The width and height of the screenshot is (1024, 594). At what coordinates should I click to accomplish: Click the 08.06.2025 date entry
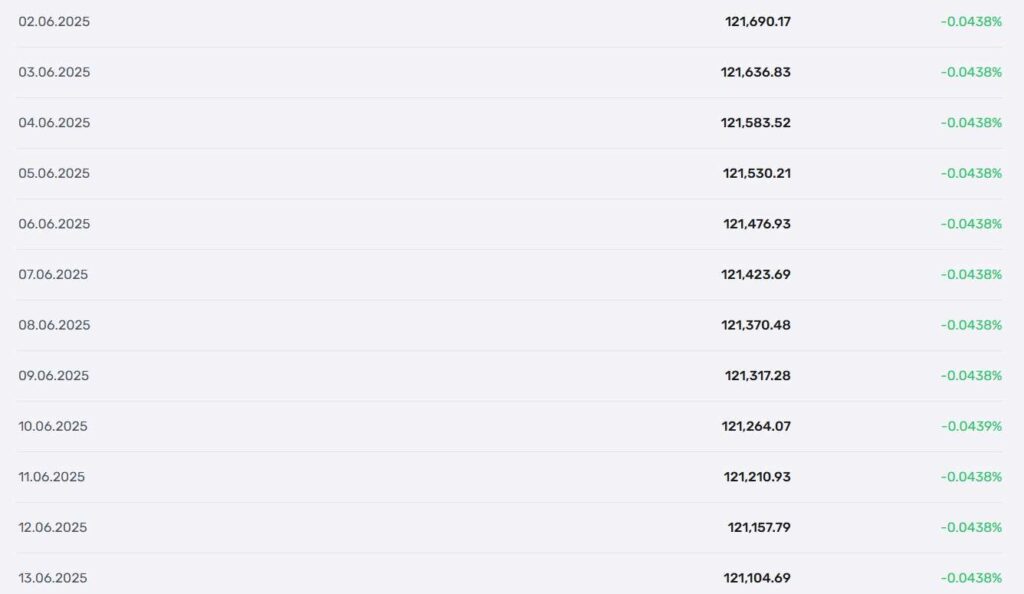click(54, 325)
